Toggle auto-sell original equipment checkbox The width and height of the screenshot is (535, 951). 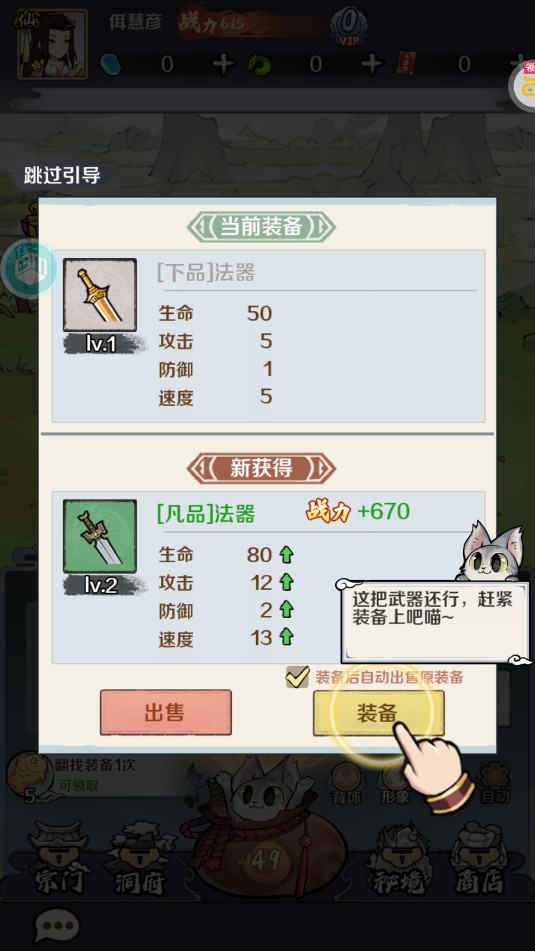point(297,677)
